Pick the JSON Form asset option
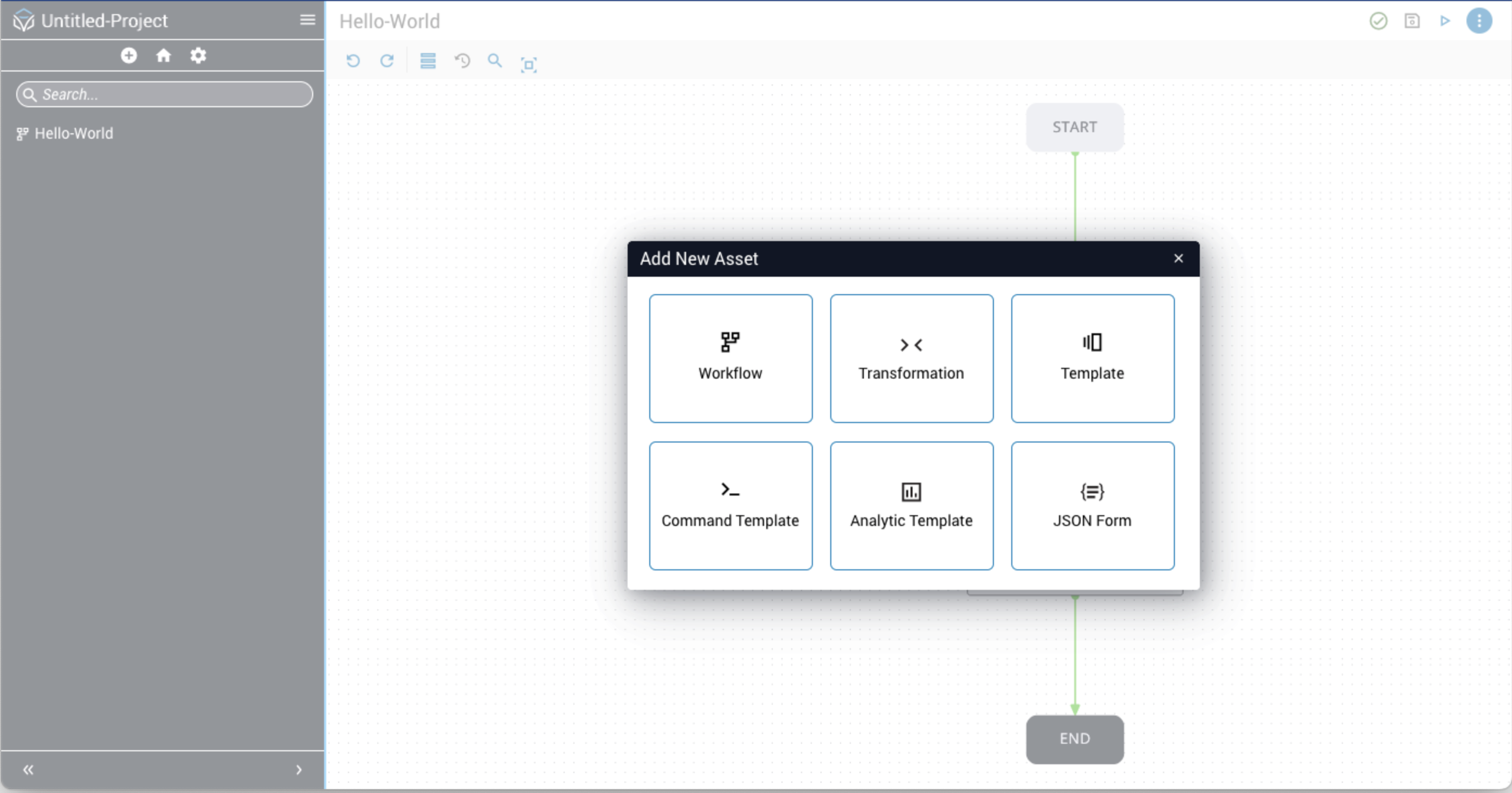Screen dimensions: 1512x793 [1092, 505]
